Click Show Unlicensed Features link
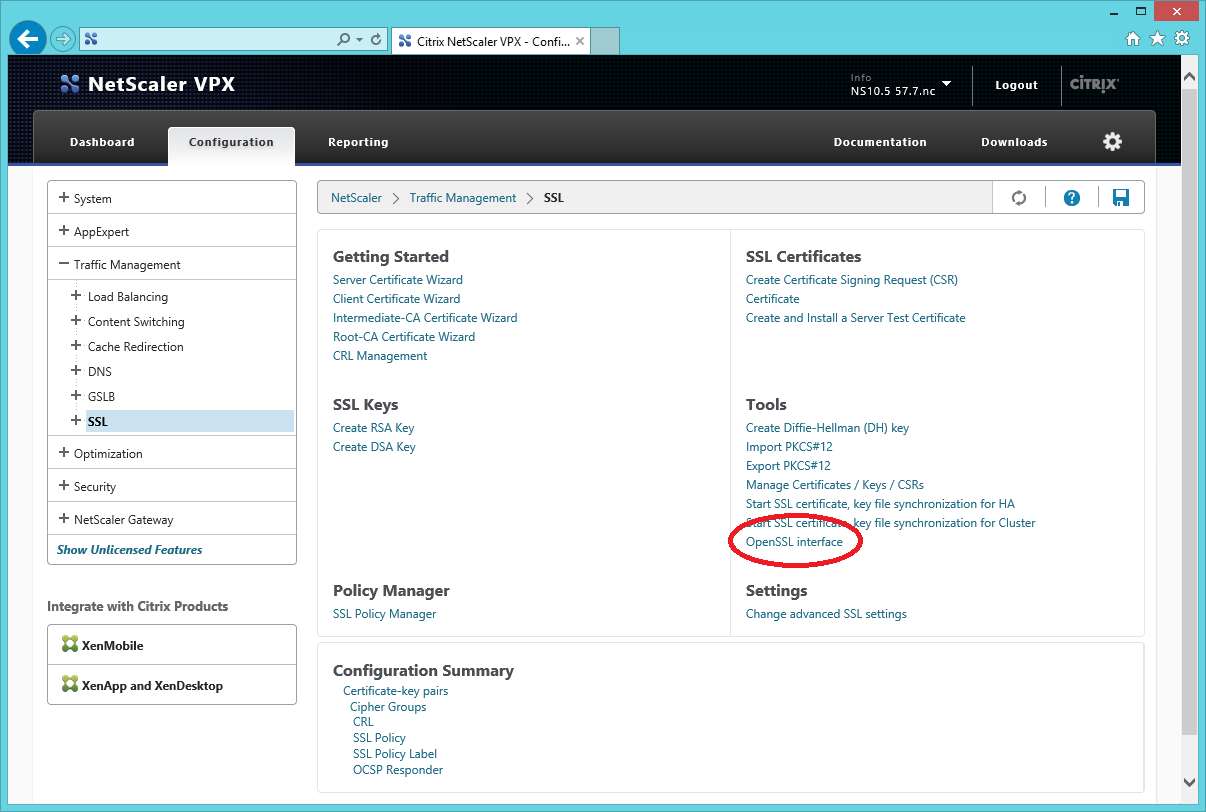Image resolution: width=1206 pixels, height=812 pixels. pyautogui.click(x=130, y=550)
